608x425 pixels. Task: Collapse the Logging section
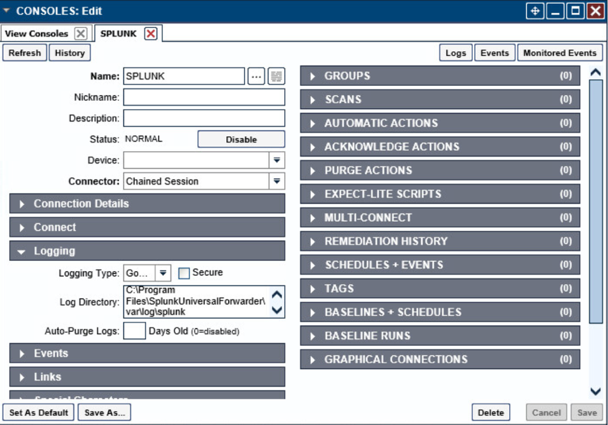147,251
